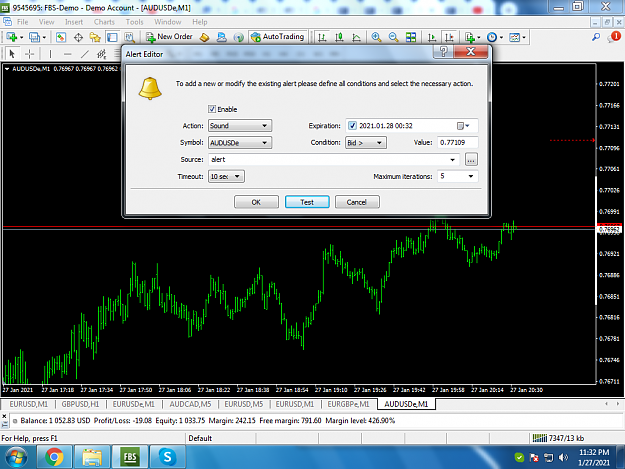This screenshot has width=625, height=469.
Task: Select the crosshair tool
Action: pyautogui.click(x=29, y=53)
